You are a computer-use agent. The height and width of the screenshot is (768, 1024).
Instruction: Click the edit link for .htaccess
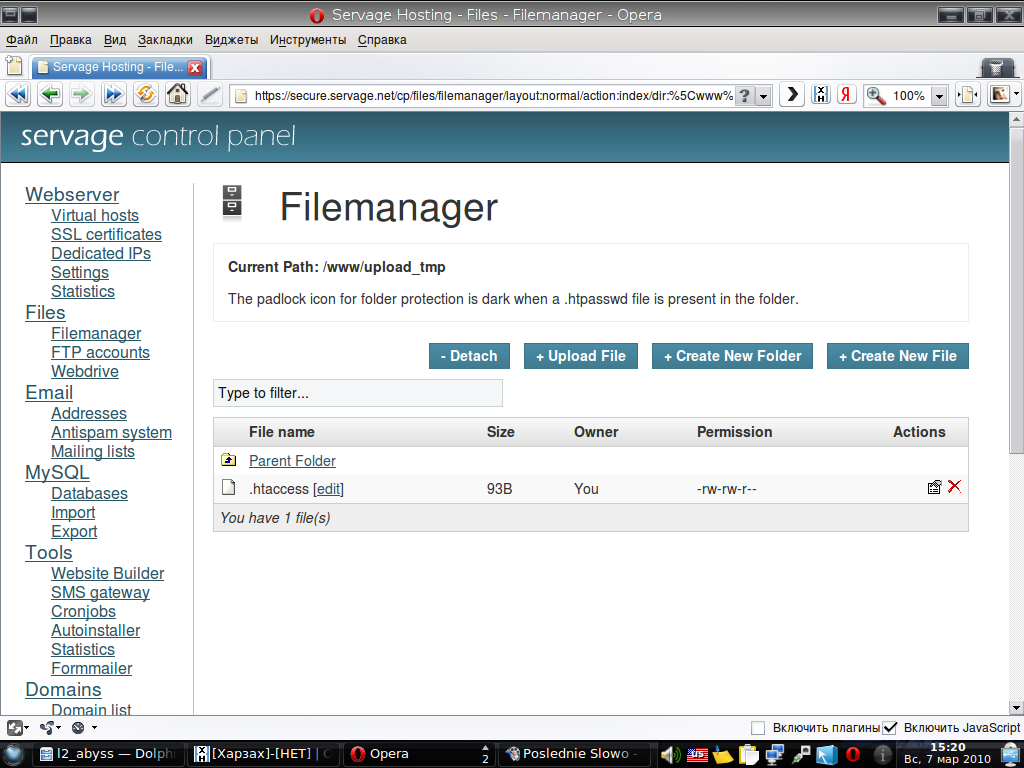(328, 488)
